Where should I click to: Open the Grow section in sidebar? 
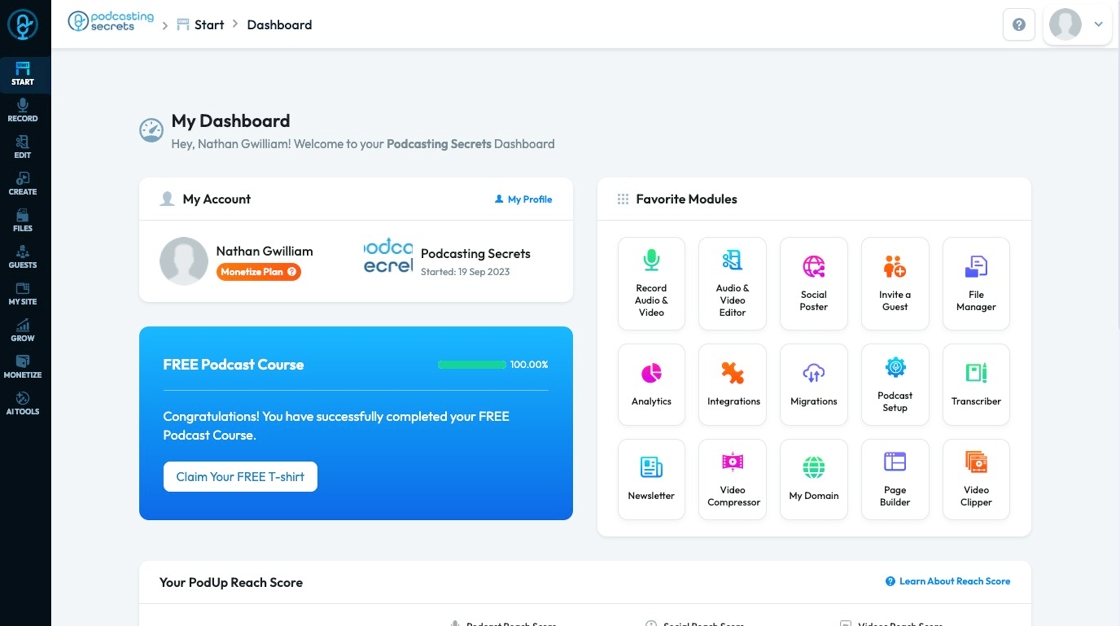[23, 330]
